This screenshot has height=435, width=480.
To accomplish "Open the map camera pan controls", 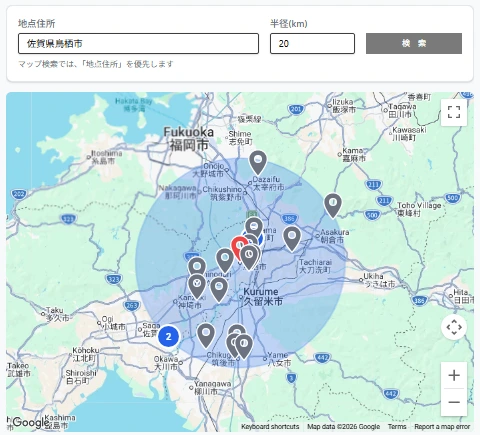I will (x=454, y=327).
